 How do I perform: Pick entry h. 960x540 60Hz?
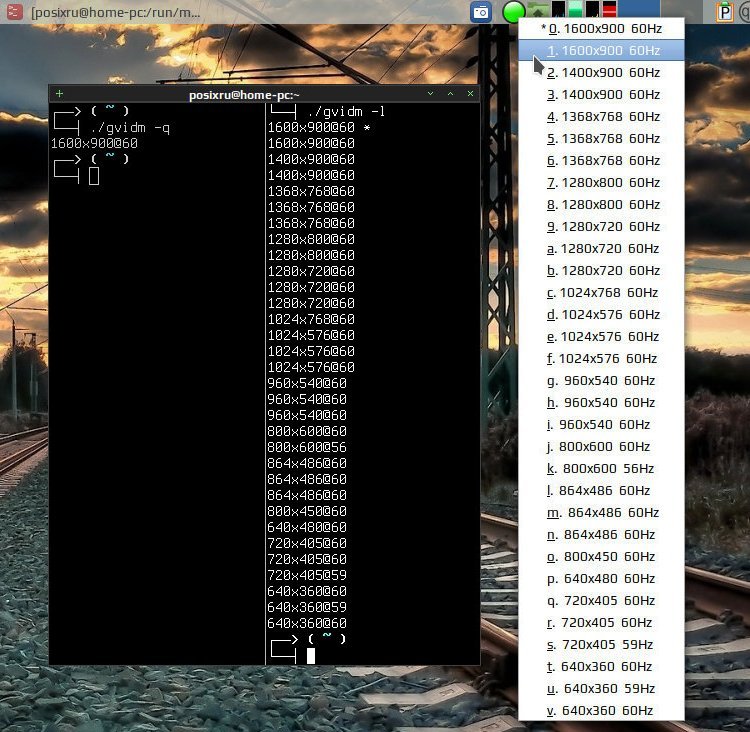click(601, 402)
